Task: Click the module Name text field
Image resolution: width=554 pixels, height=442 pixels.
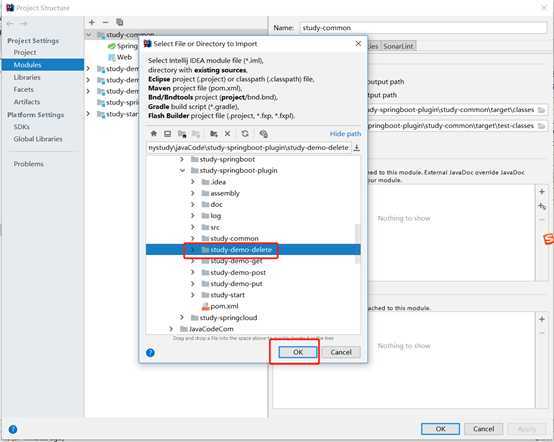Action: (423, 28)
